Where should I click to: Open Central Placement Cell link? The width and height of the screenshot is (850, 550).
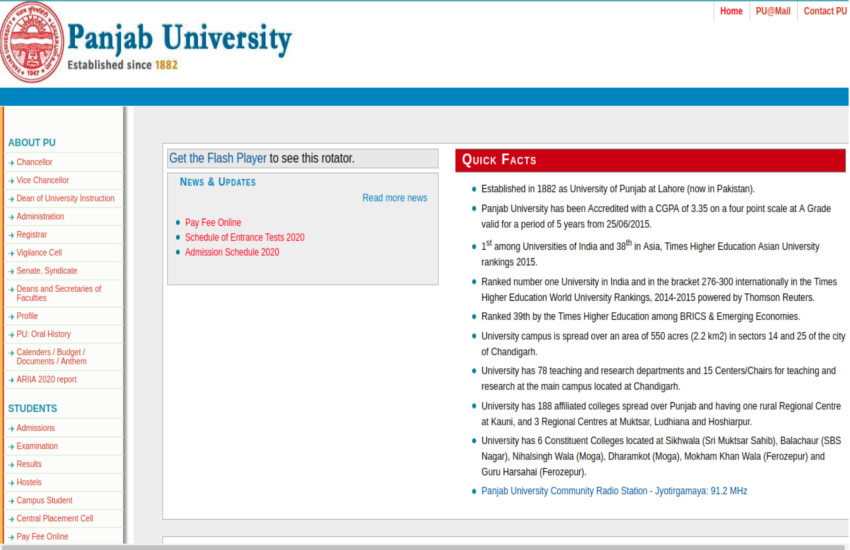(x=54, y=519)
